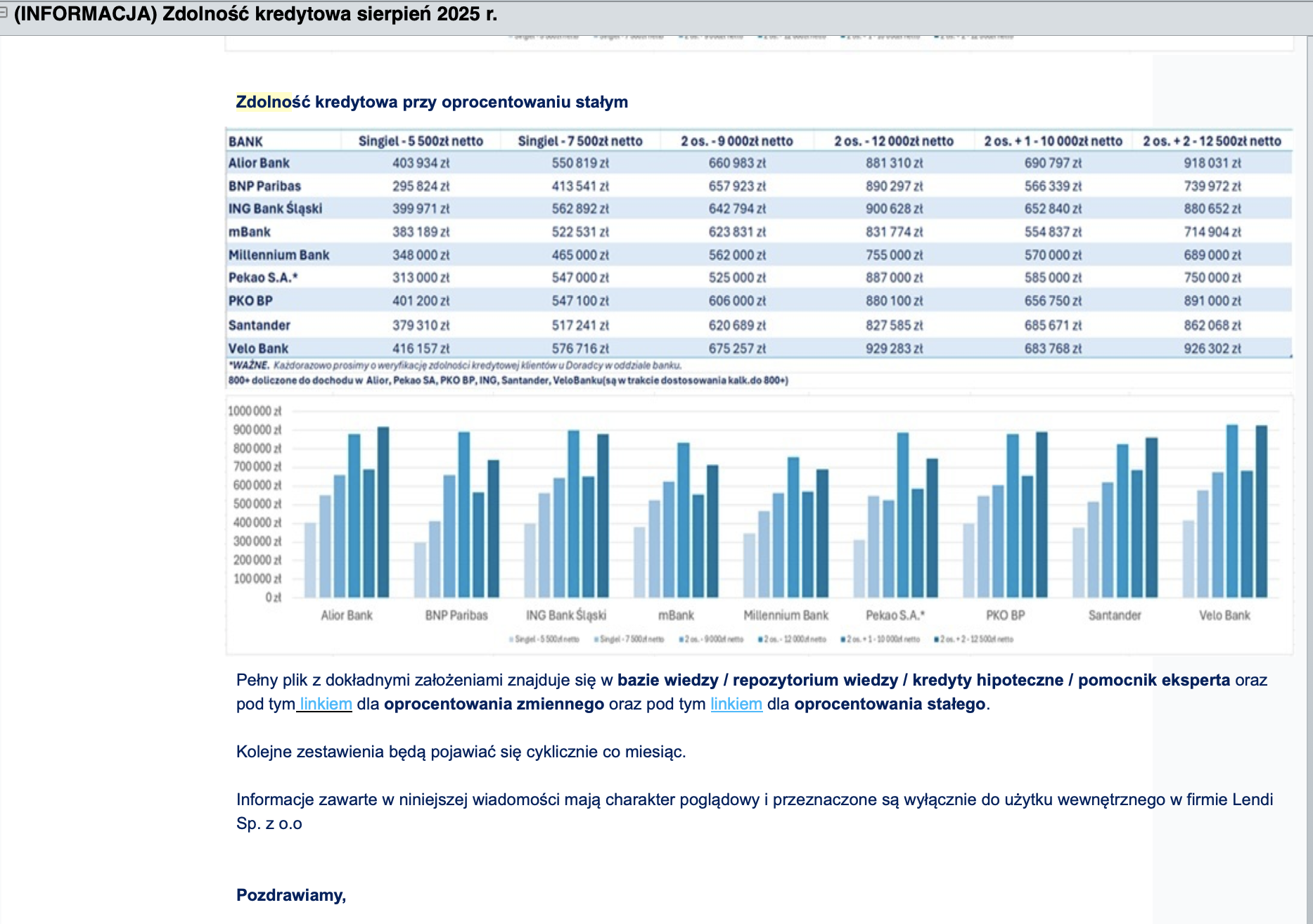Click Velo Bank's 929 283 zł value
Screen dimensions: 1313x924
click(894, 349)
